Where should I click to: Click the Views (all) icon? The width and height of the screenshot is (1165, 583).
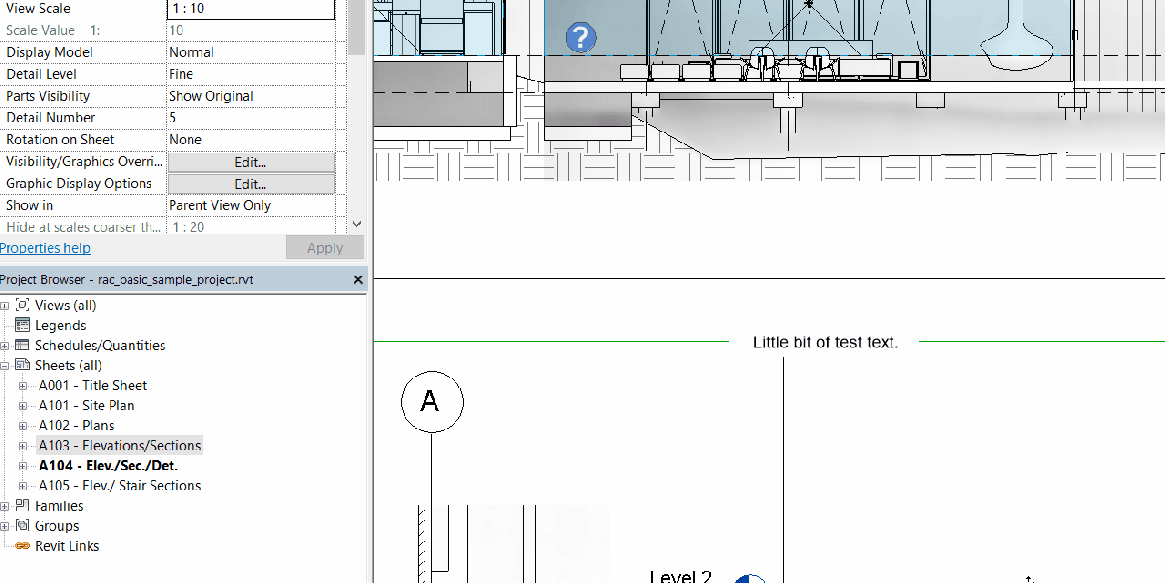(23, 305)
